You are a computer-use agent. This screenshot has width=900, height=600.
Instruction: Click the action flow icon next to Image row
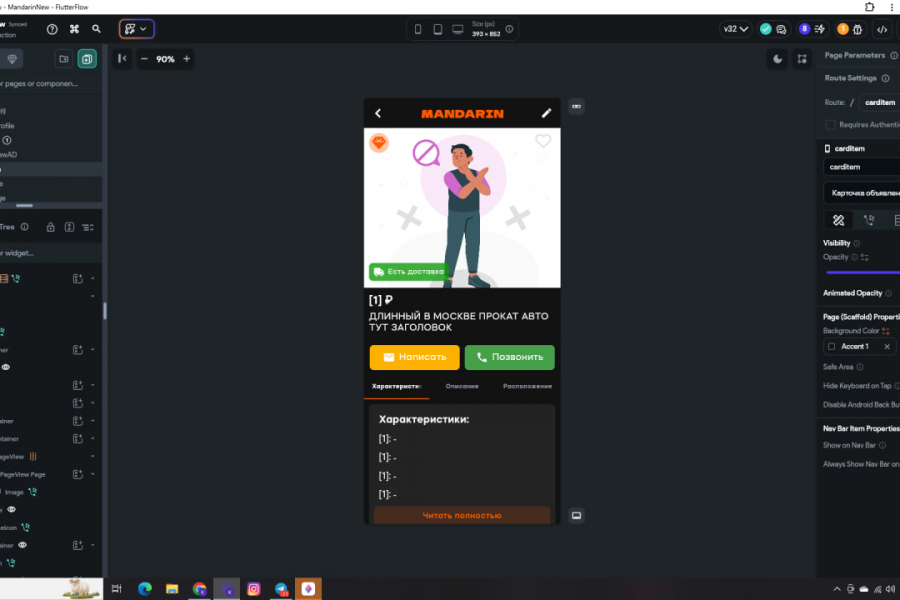click(32, 492)
